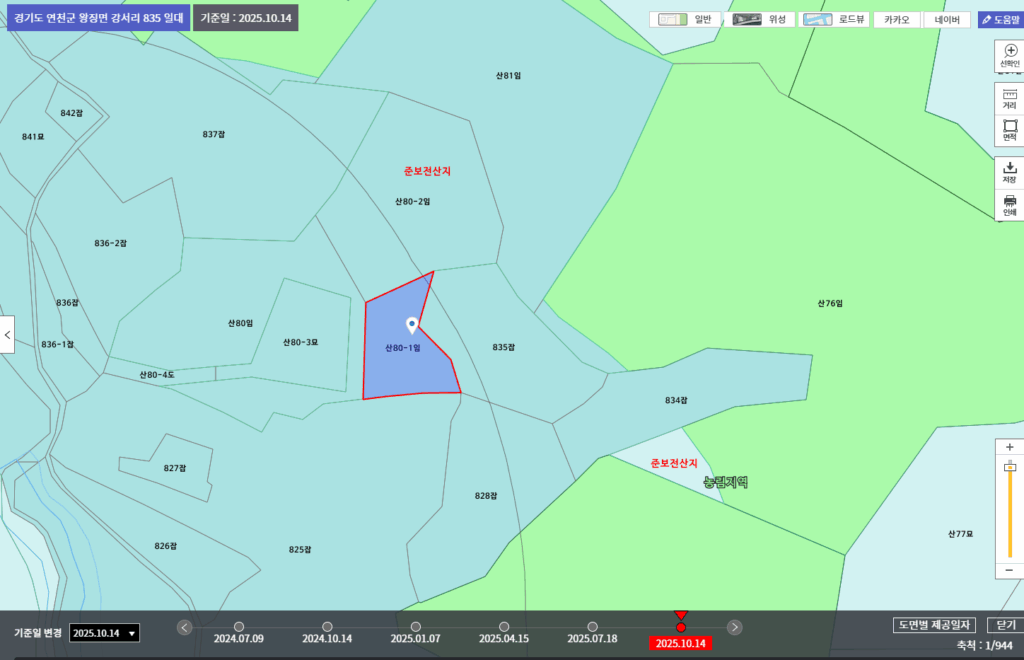Select the 거리 distance measuring tool

[1009, 97]
